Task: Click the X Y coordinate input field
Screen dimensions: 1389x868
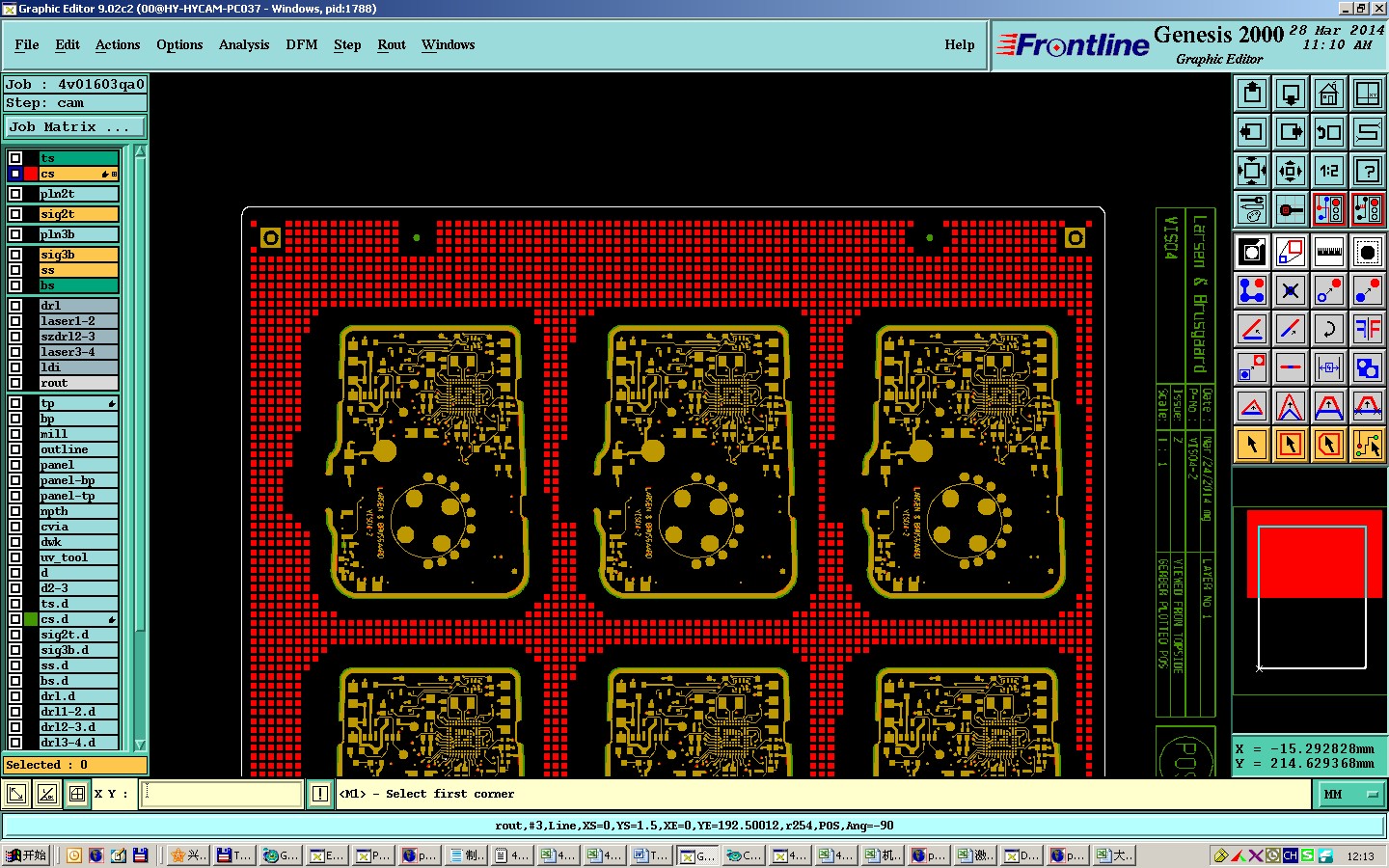Action: (223, 794)
